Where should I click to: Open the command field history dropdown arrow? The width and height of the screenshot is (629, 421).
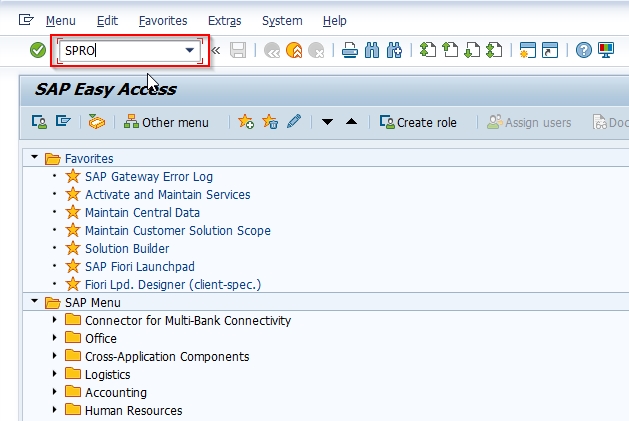[190, 51]
